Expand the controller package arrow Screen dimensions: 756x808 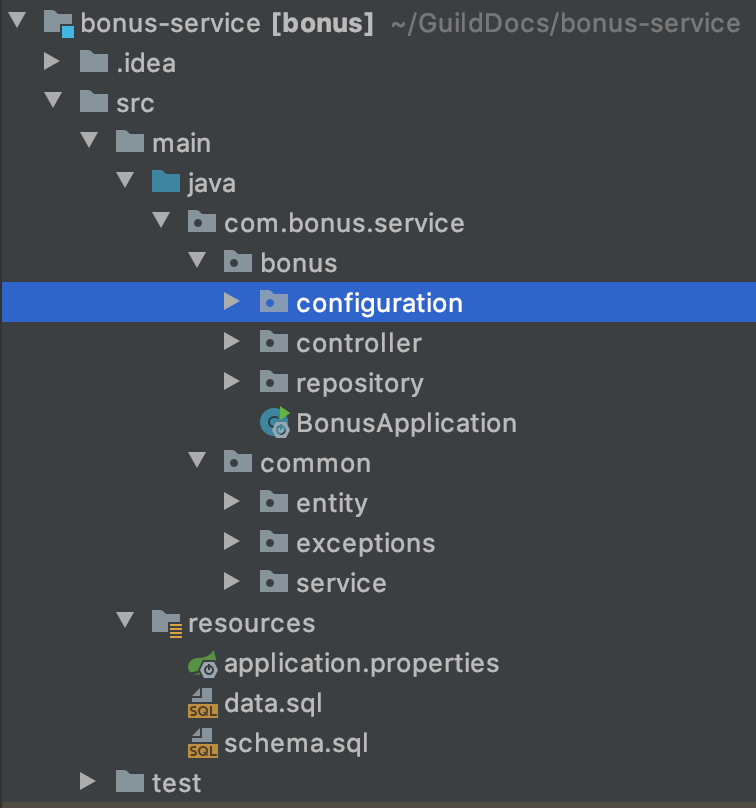pos(232,343)
